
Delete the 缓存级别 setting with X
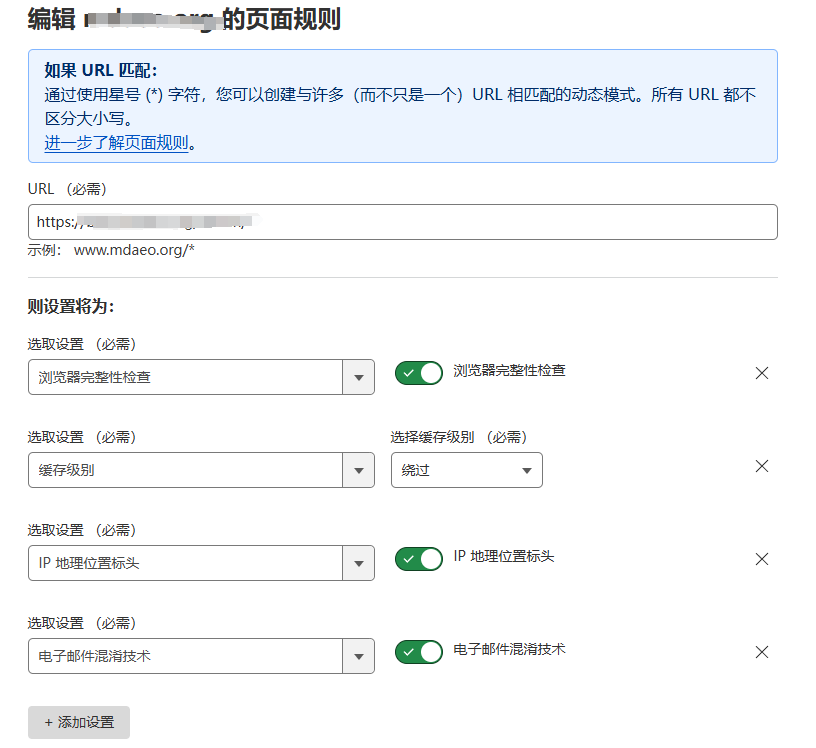761,466
